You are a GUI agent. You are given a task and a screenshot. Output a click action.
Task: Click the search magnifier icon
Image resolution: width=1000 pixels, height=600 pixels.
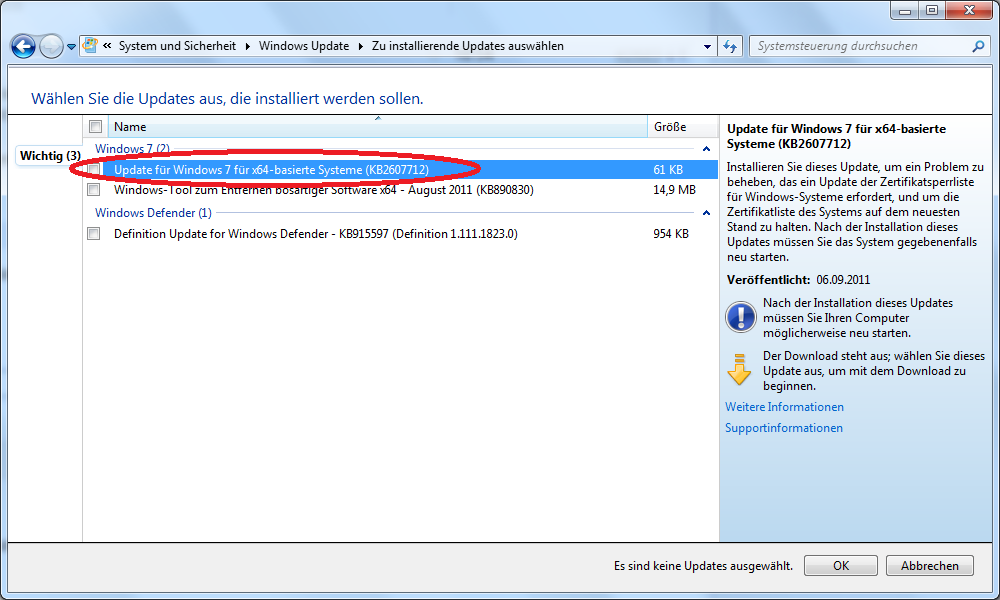point(978,46)
